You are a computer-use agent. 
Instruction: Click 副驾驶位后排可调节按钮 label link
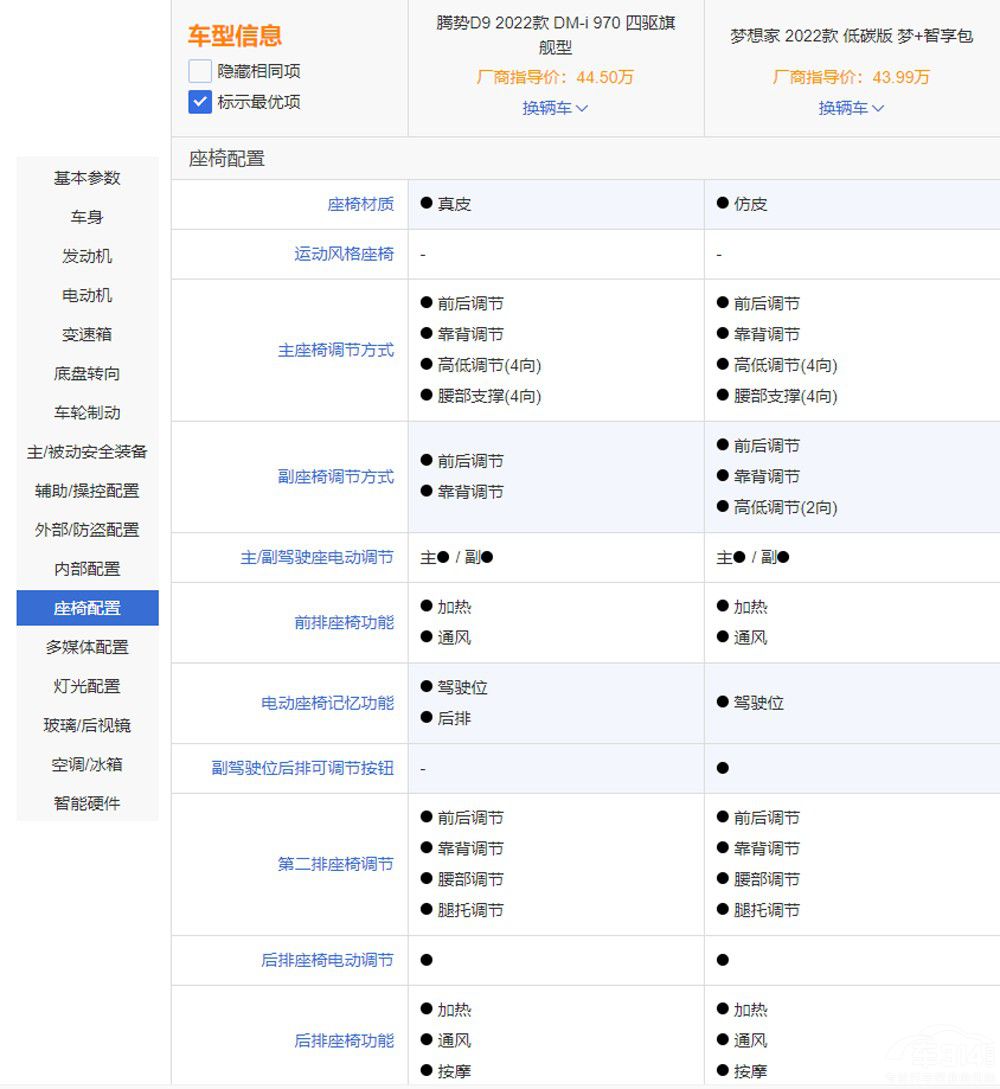[302, 768]
